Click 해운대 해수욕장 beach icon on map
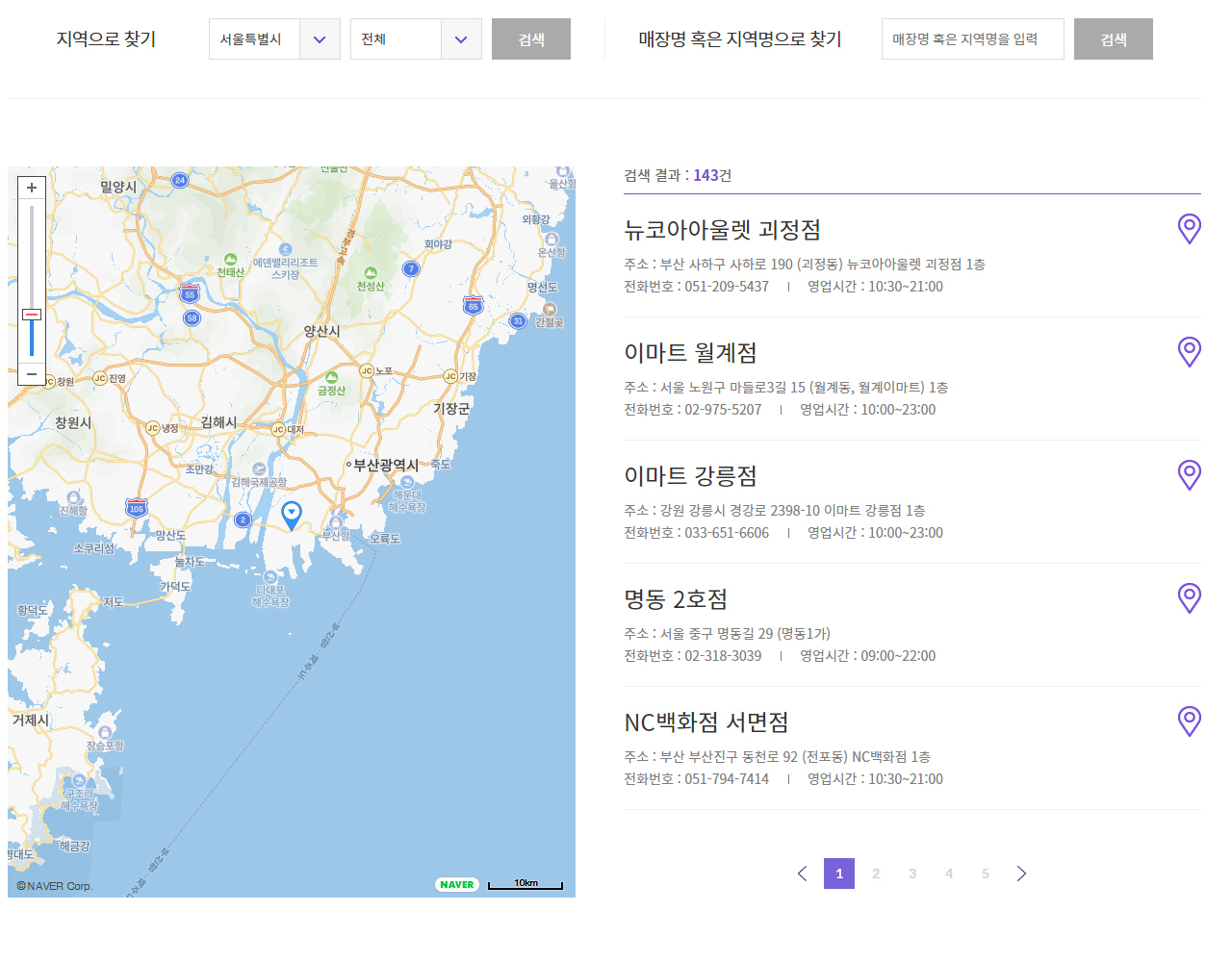The image size is (1232, 962). [407, 482]
